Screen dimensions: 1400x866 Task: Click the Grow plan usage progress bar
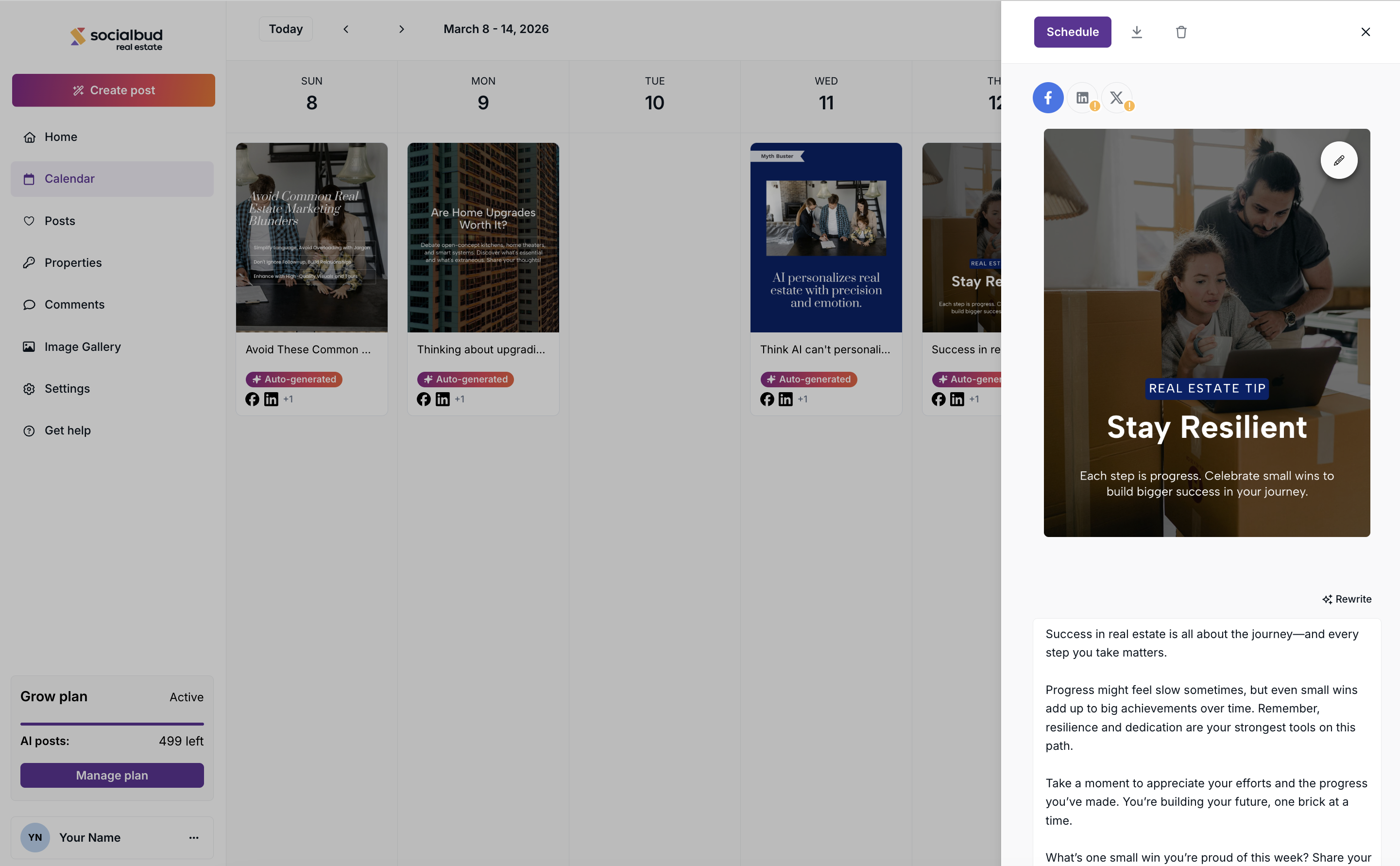pyautogui.click(x=112, y=724)
